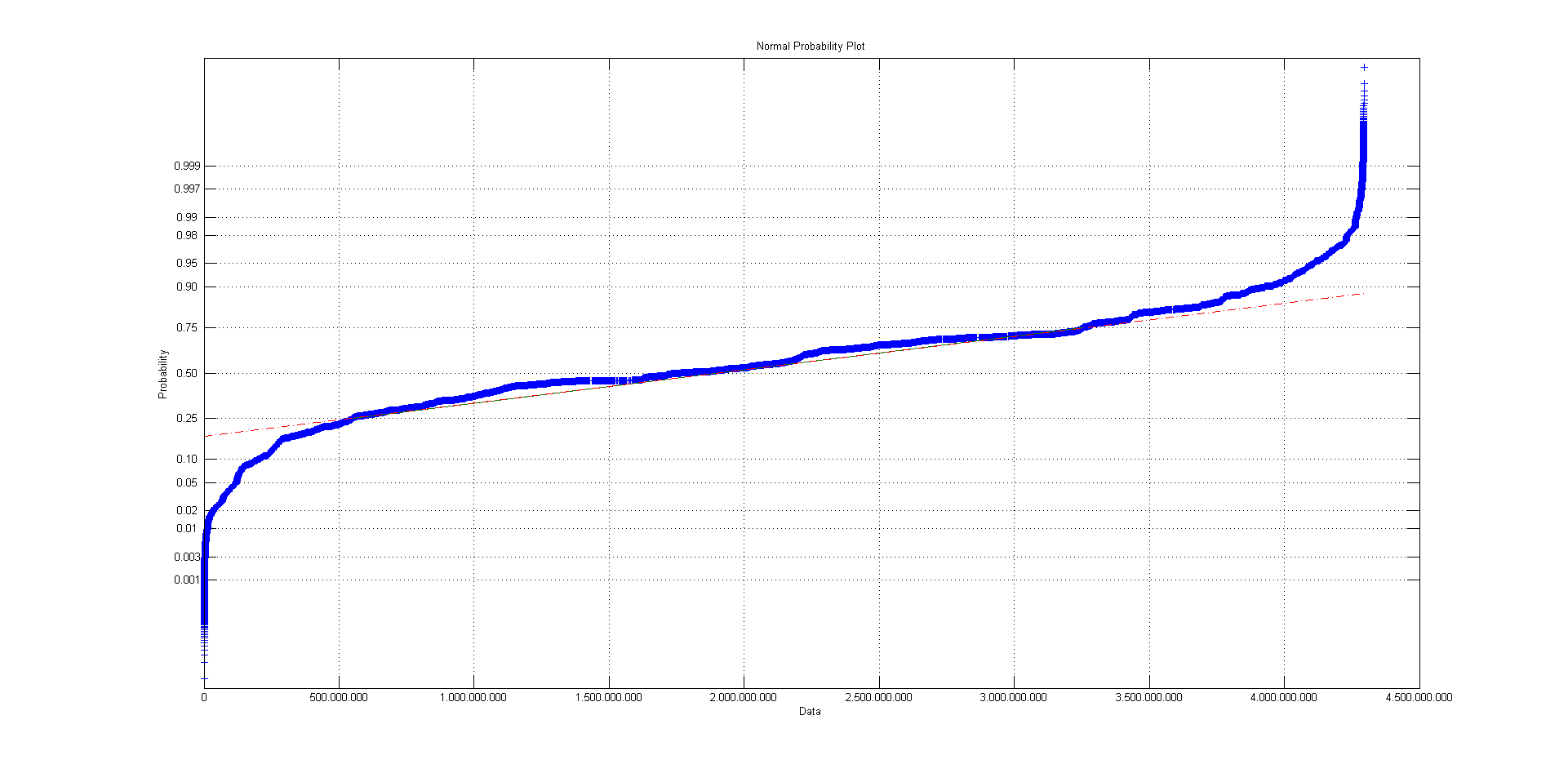
Task: Click the 0.75 y-axis tick label
Action: tap(187, 327)
